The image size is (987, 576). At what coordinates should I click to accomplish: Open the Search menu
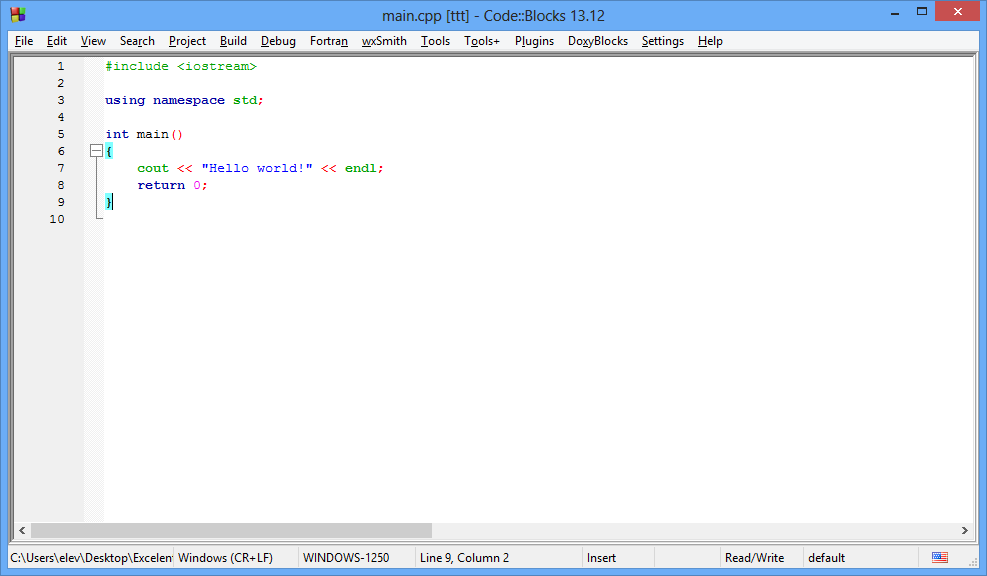[137, 41]
